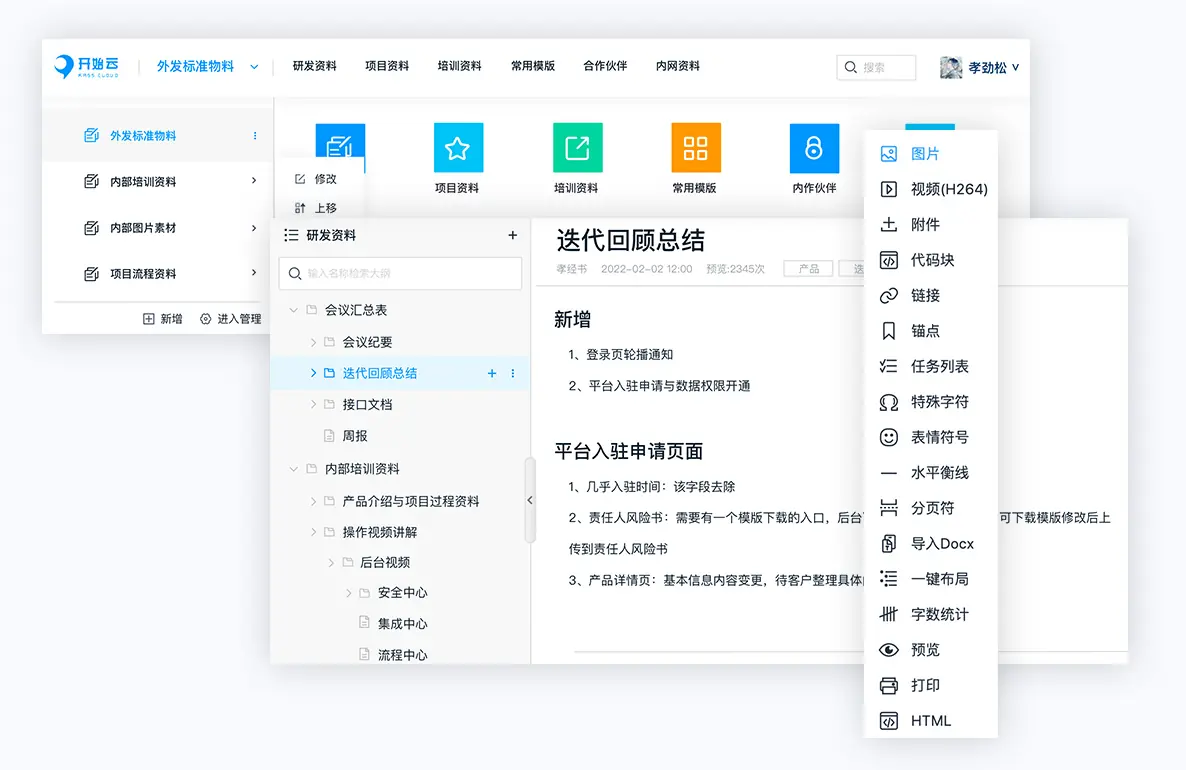1186x770 pixels.
Task: Click the 新增 button in sidebar
Action: [163, 319]
